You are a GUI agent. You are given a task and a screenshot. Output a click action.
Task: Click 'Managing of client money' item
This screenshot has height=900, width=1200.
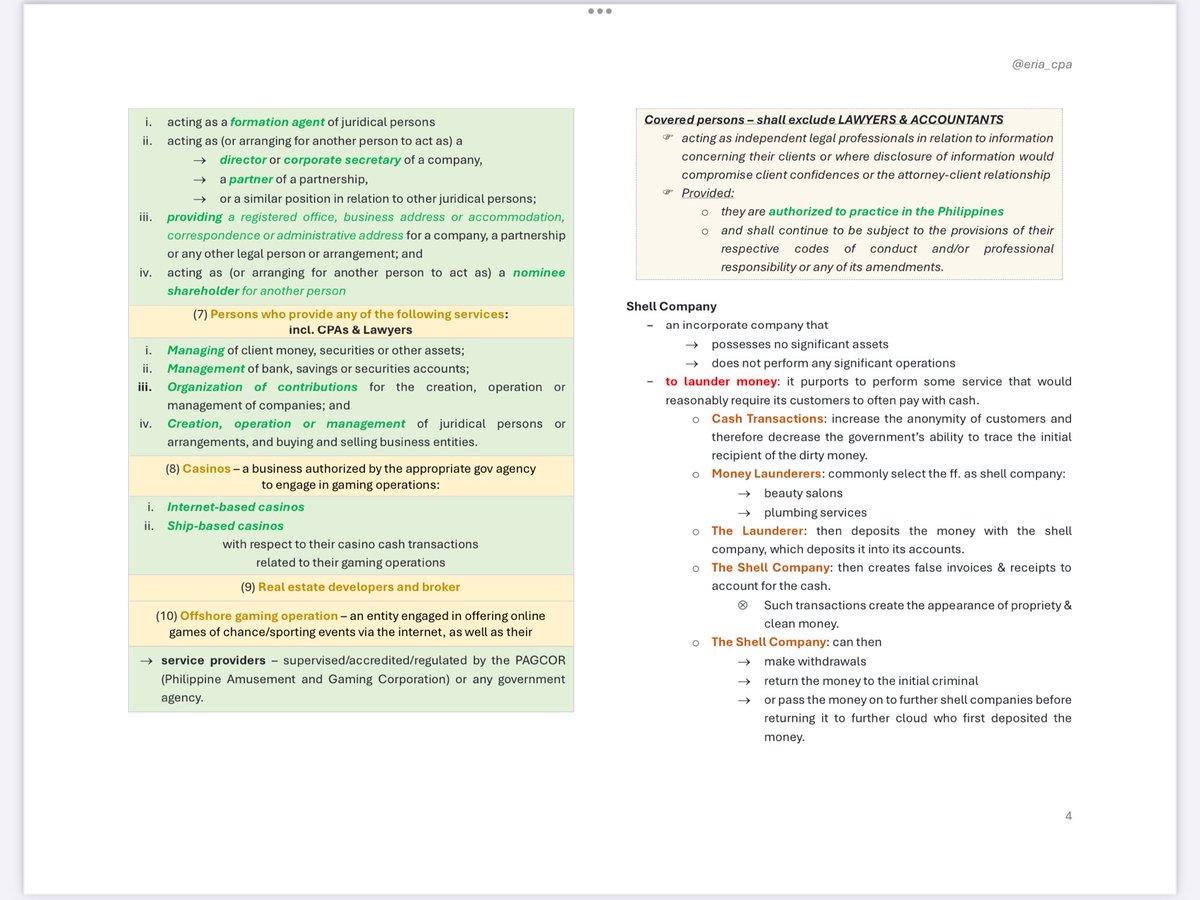click(x=315, y=350)
